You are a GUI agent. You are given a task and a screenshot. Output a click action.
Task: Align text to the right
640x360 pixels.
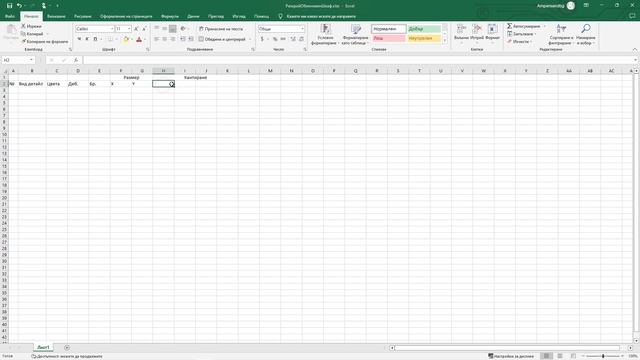tap(173, 39)
